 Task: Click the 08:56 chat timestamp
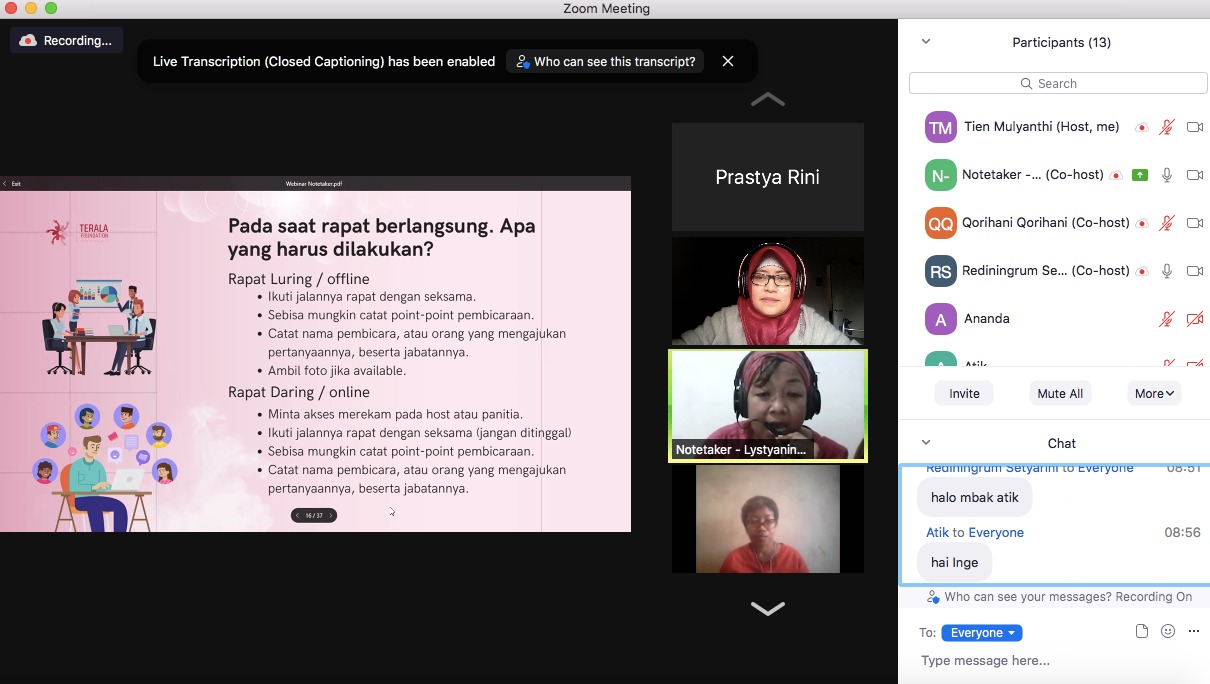1182,532
